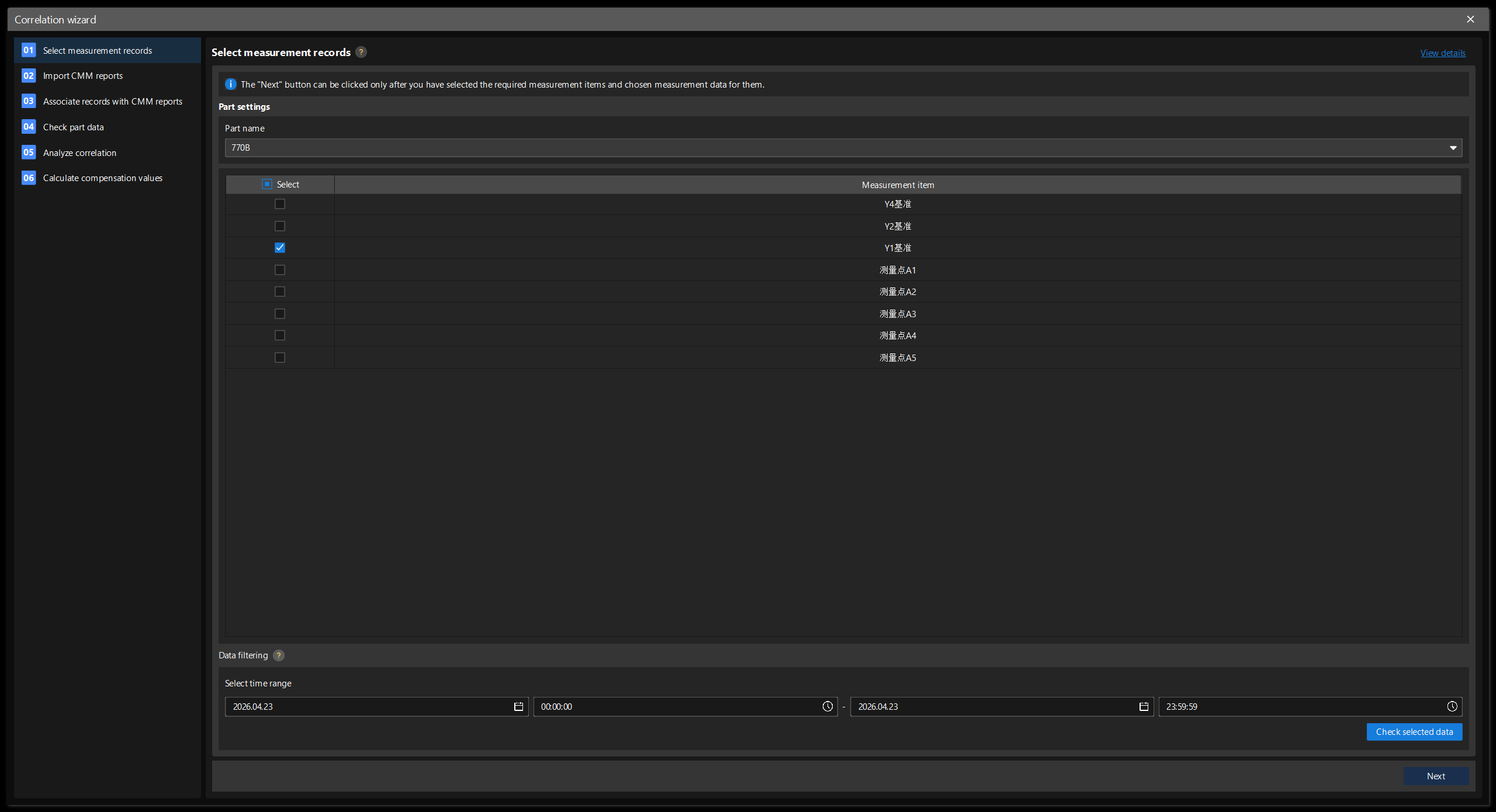Uncheck the Y1基准 measurement item checkbox
Image resolution: width=1496 pixels, height=812 pixels.
point(280,248)
